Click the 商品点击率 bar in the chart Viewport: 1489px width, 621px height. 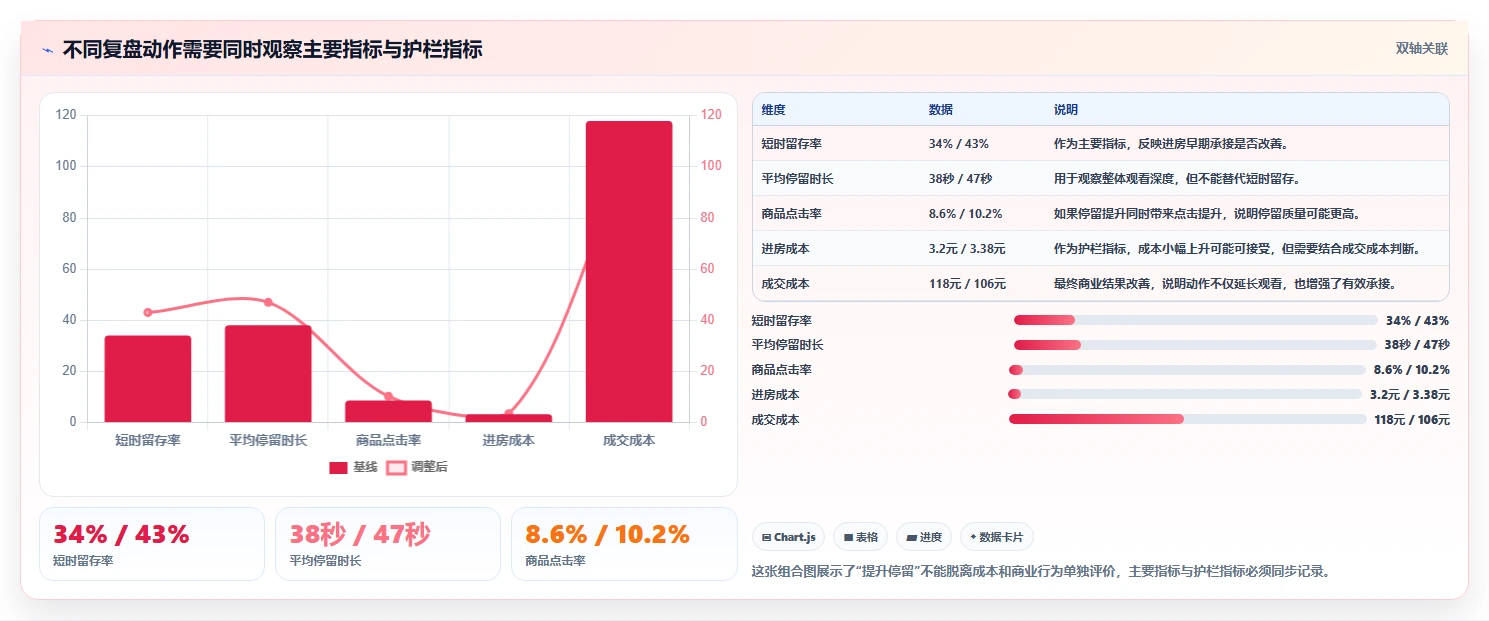pos(388,411)
